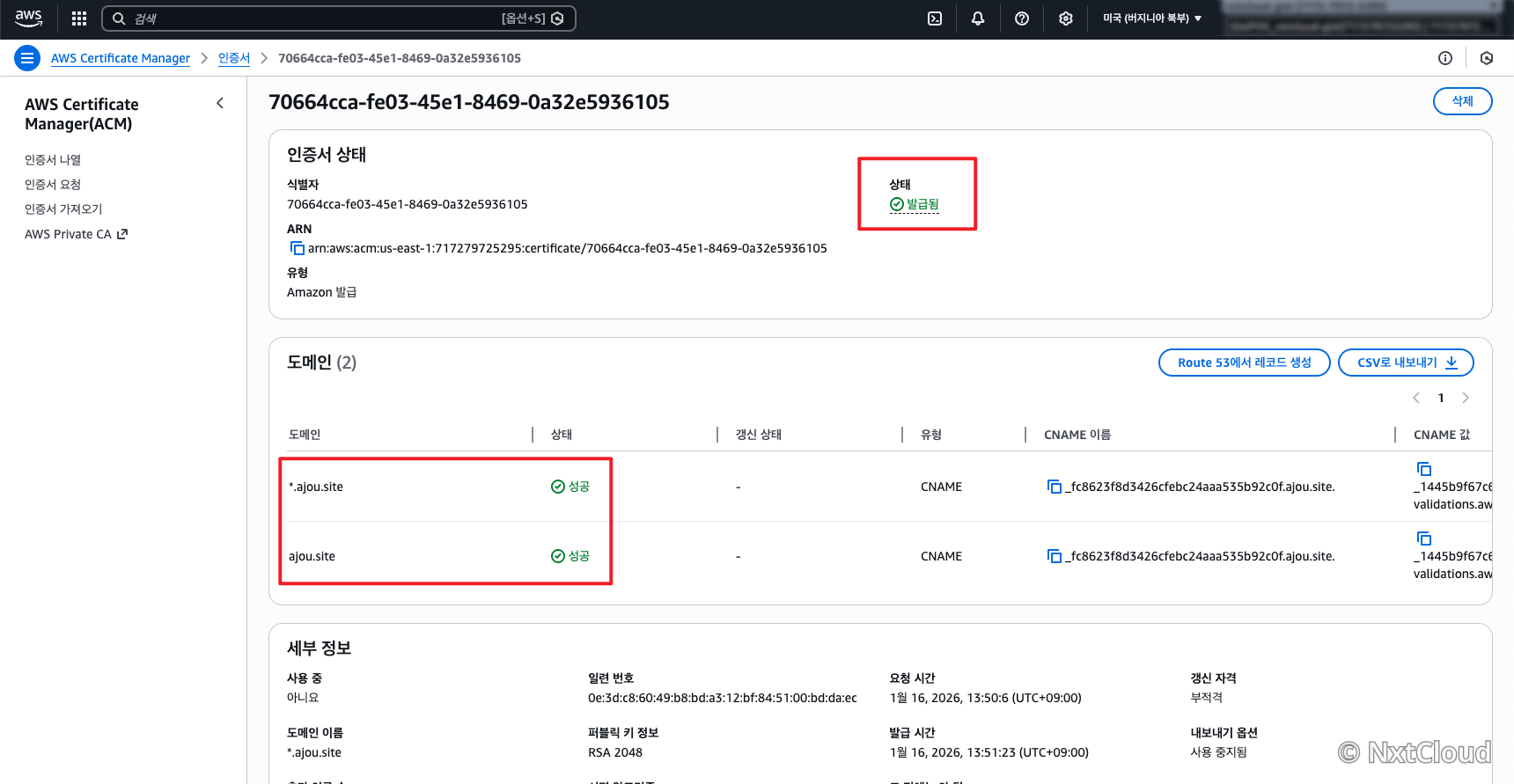The width and height of the screenshot is (1514, 784).
Task: Toggle the hamburger navigation menu
Action: (27, 58)
